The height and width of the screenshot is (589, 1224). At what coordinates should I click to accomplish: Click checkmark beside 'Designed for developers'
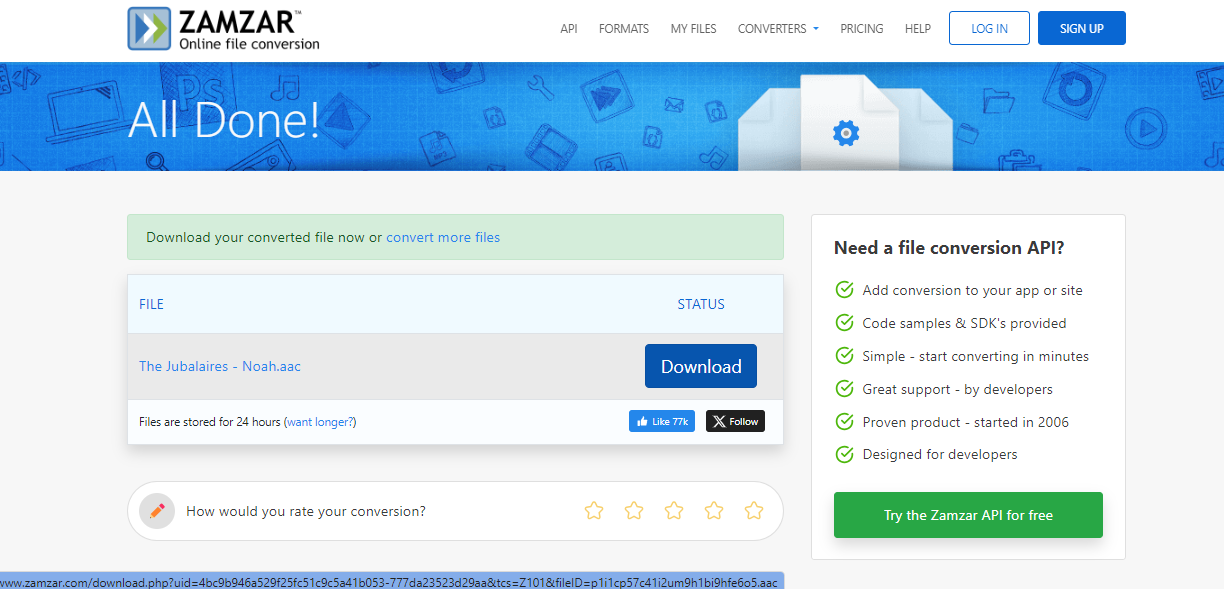pos(844,454)
